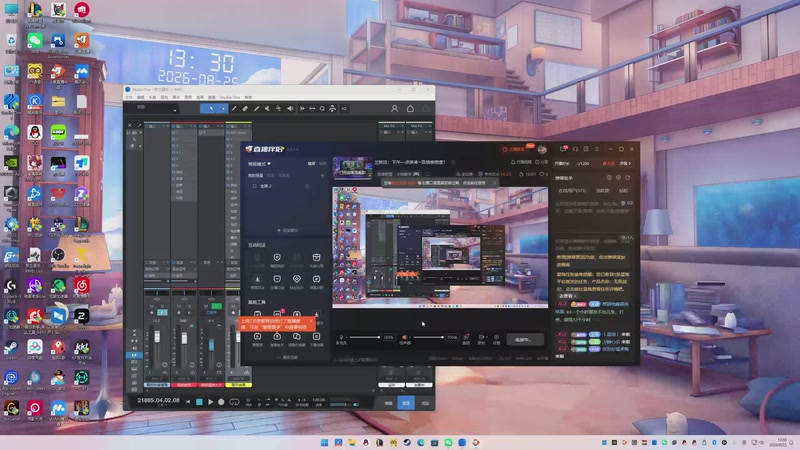The image size is (800, 450).
Task: Toggle the cyan monitor button on channel one
Action: pos(162,312)
